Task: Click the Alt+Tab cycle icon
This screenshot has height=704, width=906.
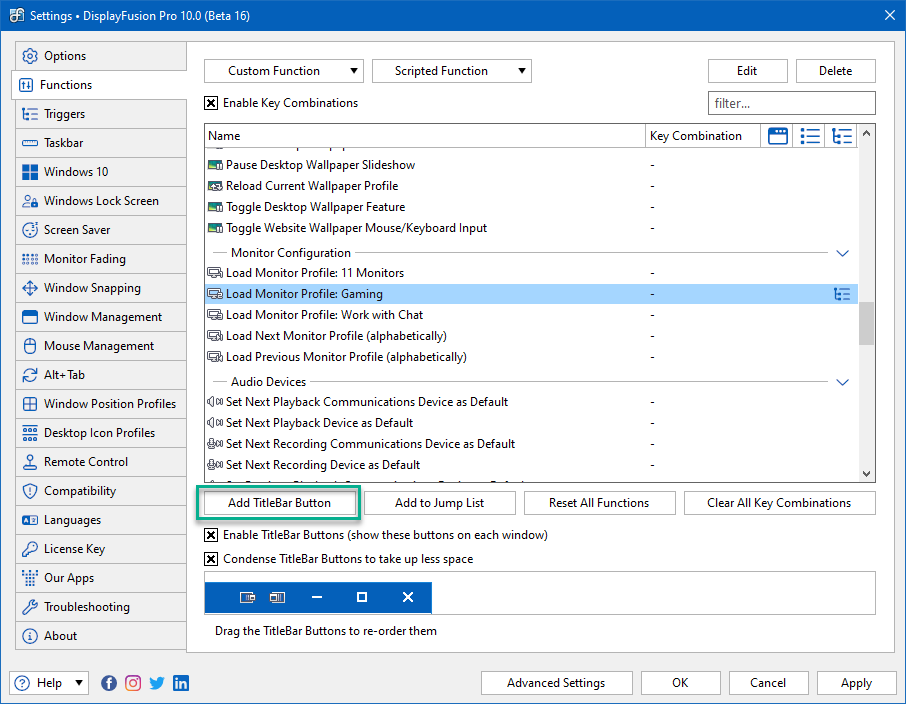Action: (30, 375)
